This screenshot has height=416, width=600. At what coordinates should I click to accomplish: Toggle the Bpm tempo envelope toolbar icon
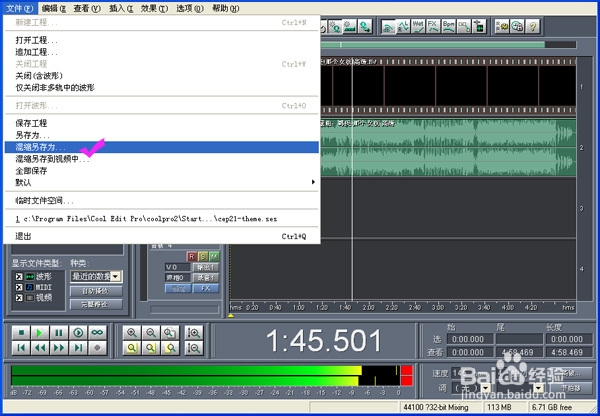coord(448,26)
